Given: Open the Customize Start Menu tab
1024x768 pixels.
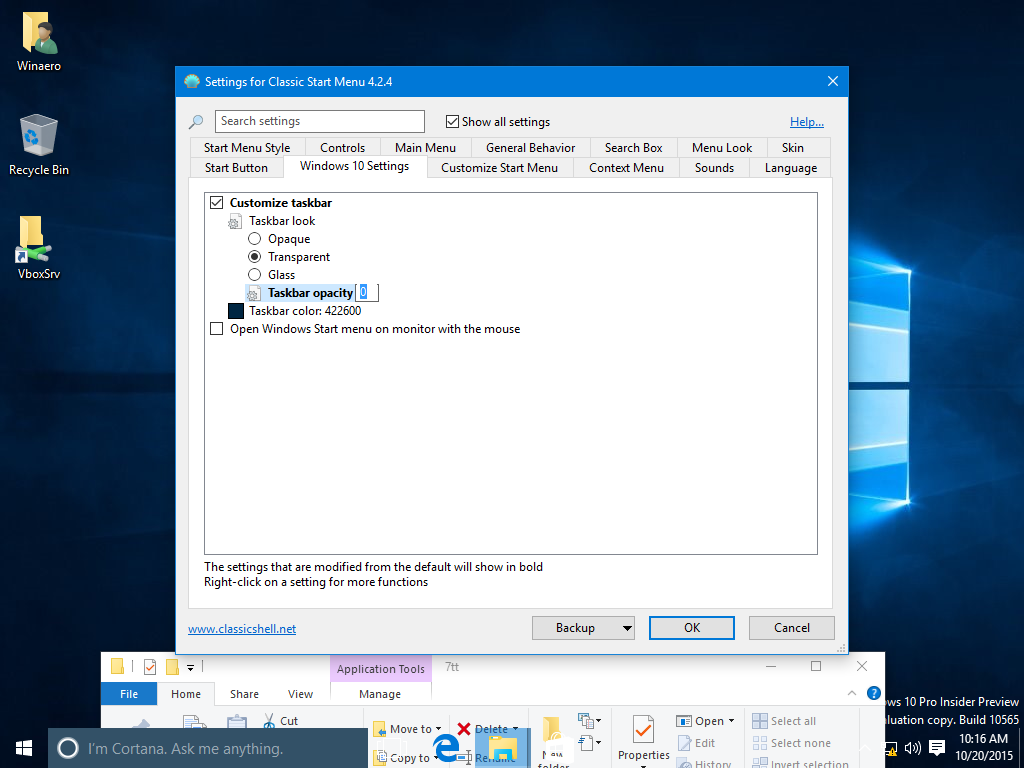Looking at the screenshot, I should click(499, 168).
